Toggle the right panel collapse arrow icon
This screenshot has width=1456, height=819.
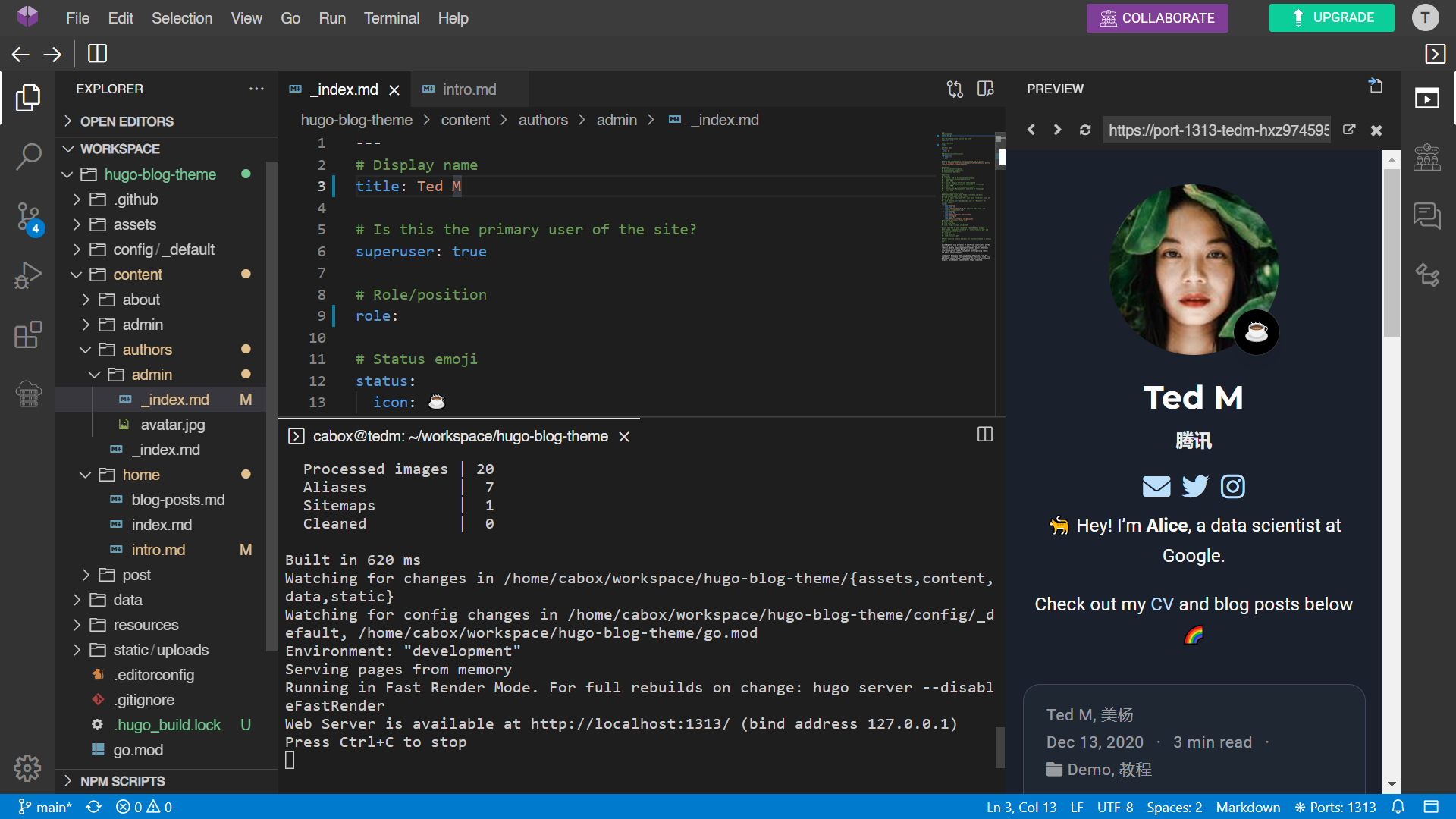pos(1435,54)
